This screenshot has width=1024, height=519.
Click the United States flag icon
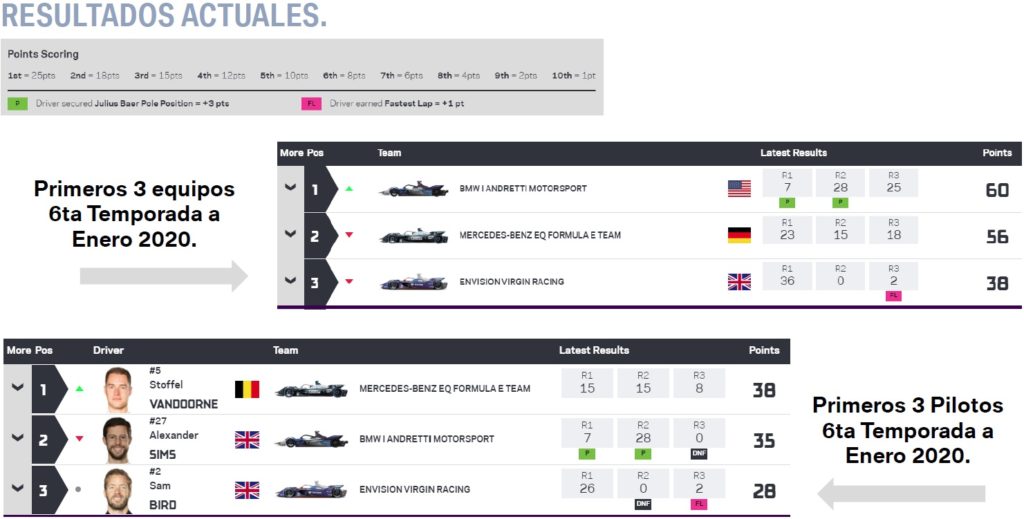[x=739, y=189]
